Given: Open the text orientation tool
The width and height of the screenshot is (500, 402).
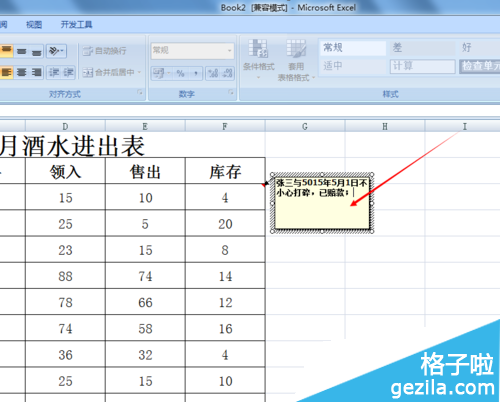Looking at the screenshot, I should [56, 51].
